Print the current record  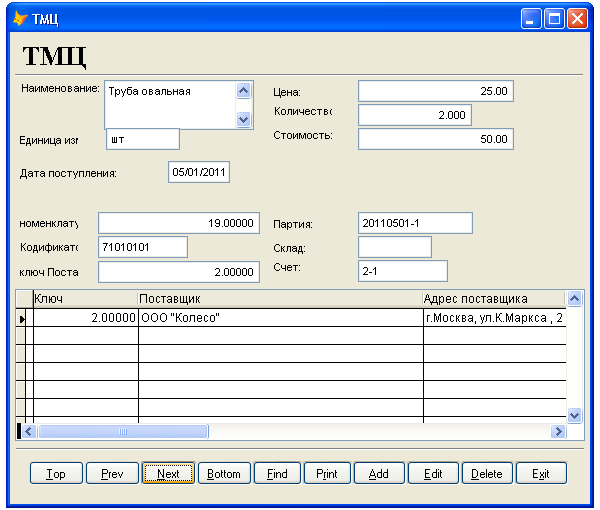[x=327, y=473]
